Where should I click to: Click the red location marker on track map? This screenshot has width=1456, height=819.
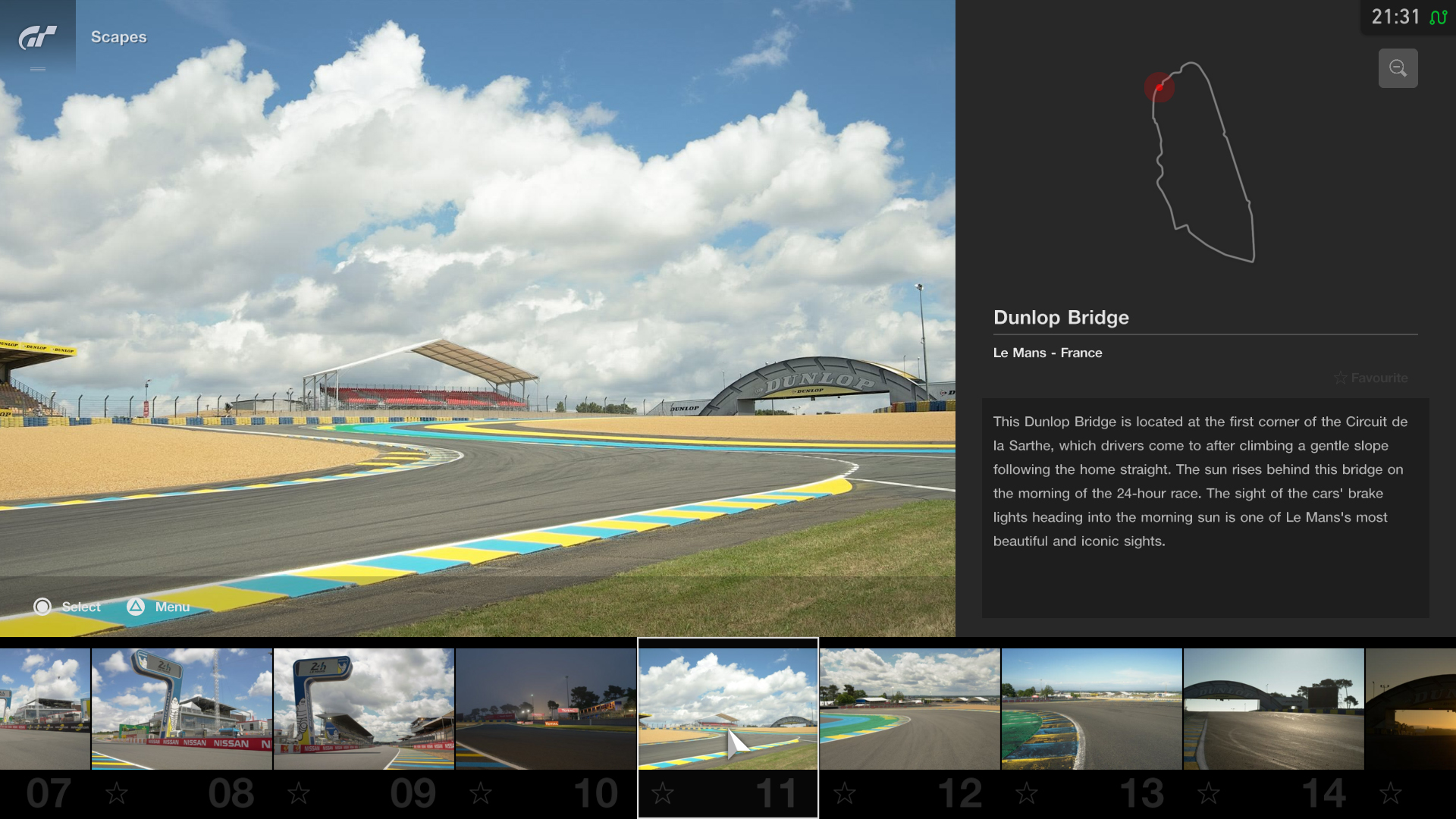click(1159, 88)
